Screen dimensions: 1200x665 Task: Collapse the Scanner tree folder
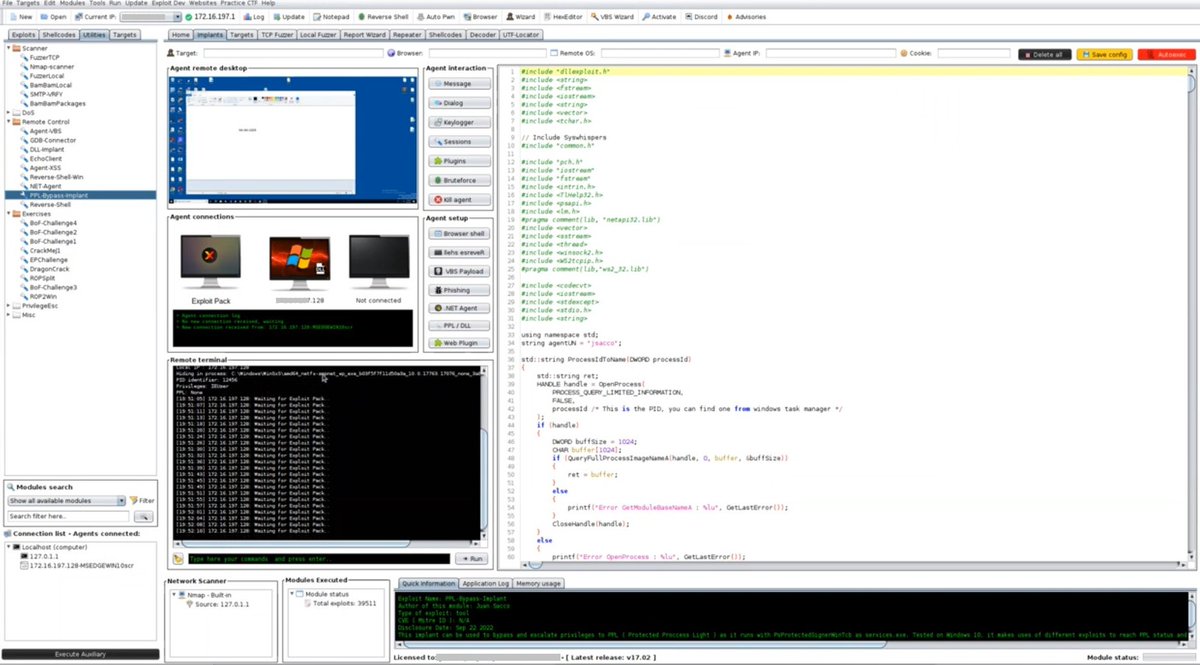[x=11, y=47]
